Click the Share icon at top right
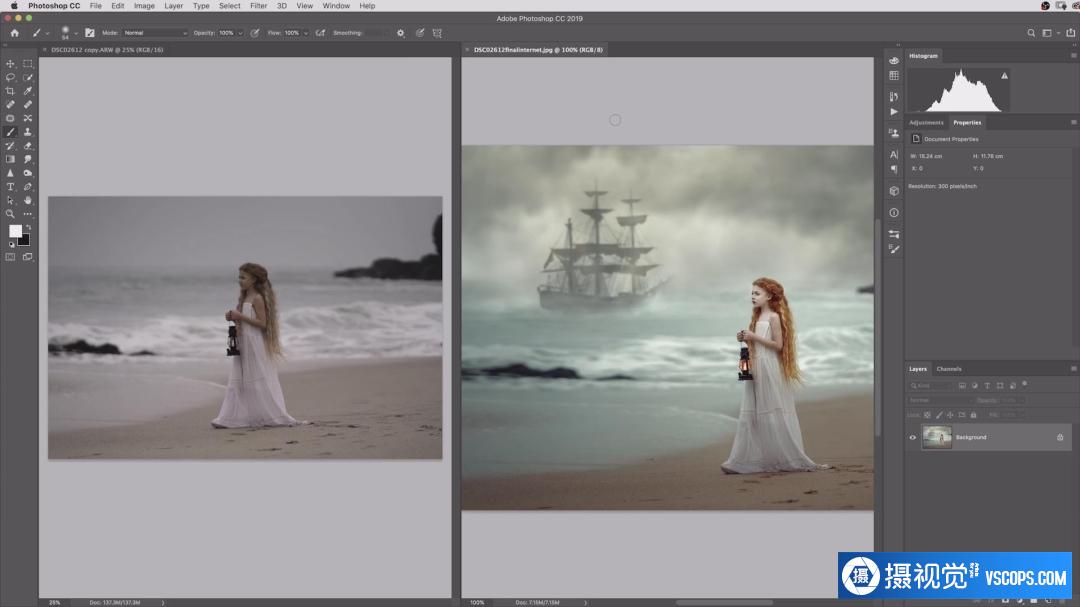The width and height of the screenshot is (1080, 607). [x=1070, y=33]
